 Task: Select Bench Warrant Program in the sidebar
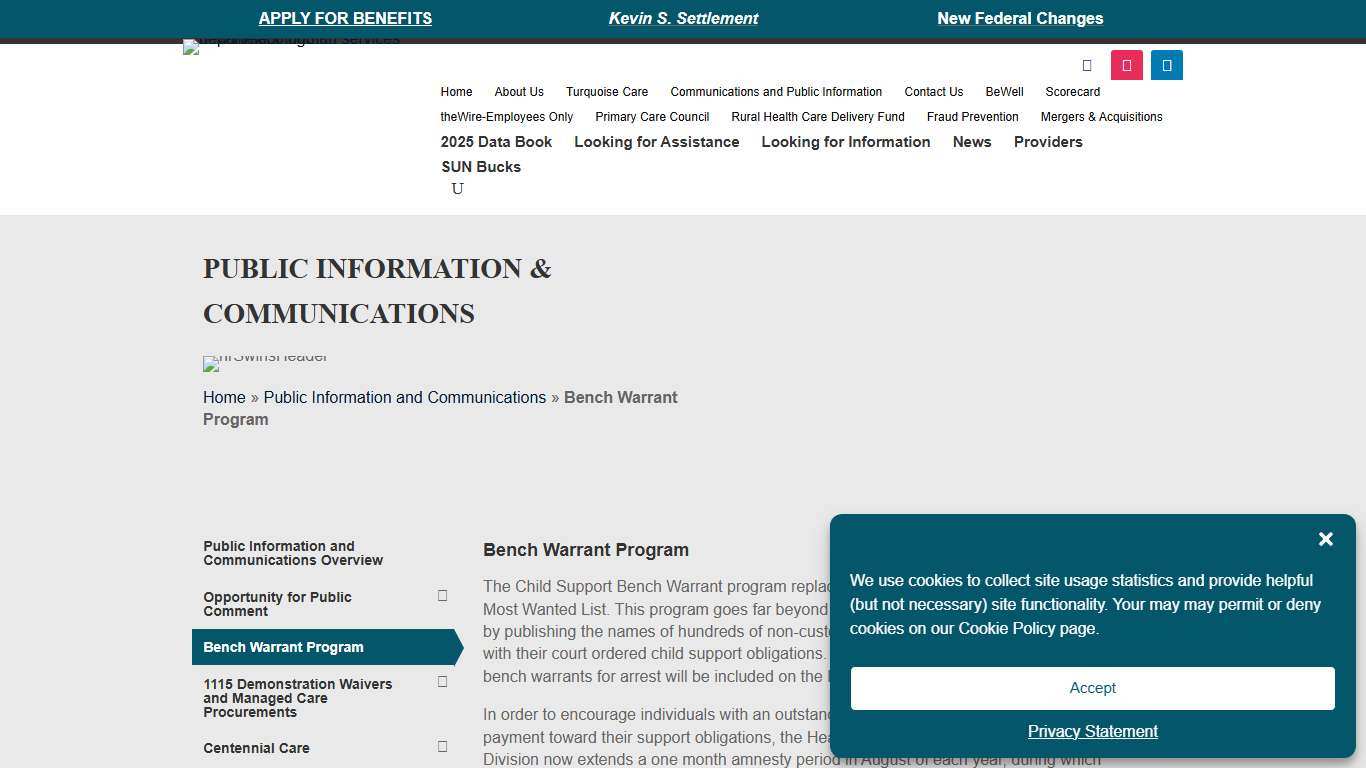[283, 647]
